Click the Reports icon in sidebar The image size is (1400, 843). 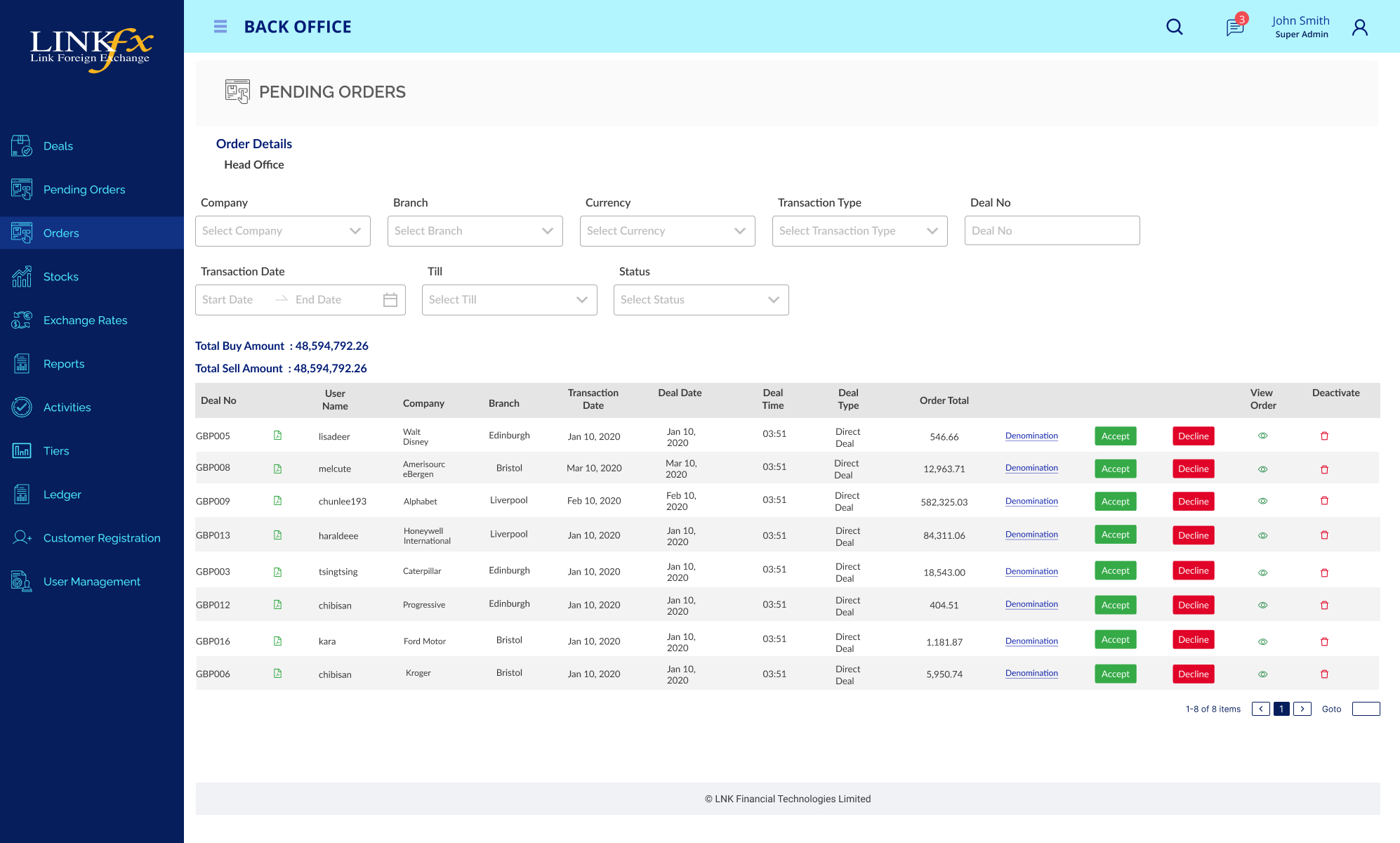click(x=22, y=364)
